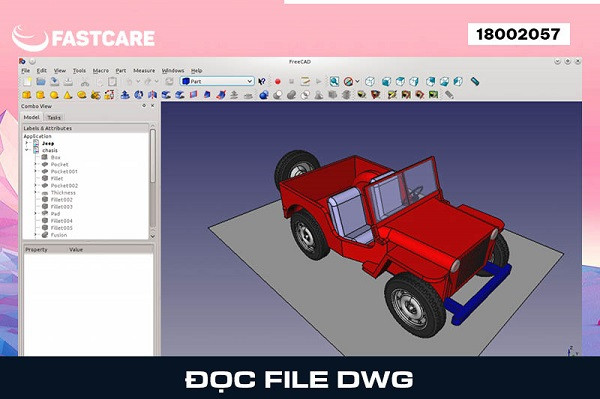600x399 pixels.
Task: Click the Cut scissors icon
Action: pyautogui.click(x=85, y=82)
